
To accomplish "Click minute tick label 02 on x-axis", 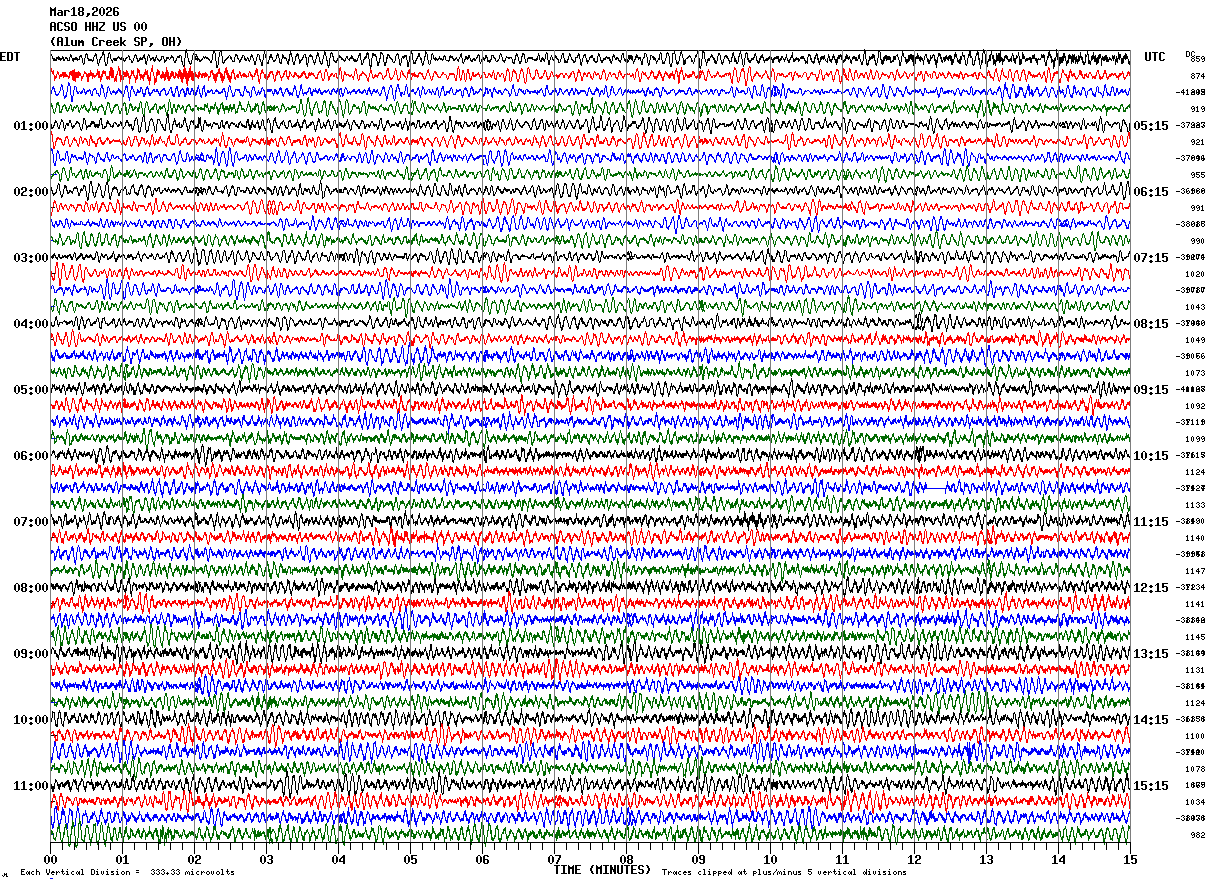I will click(x=194, y=859).
